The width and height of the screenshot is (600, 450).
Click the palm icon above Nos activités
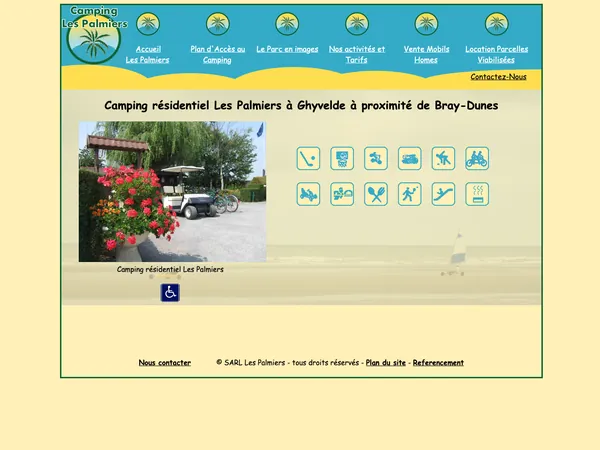pyautogui.click(x=357, y=24)
